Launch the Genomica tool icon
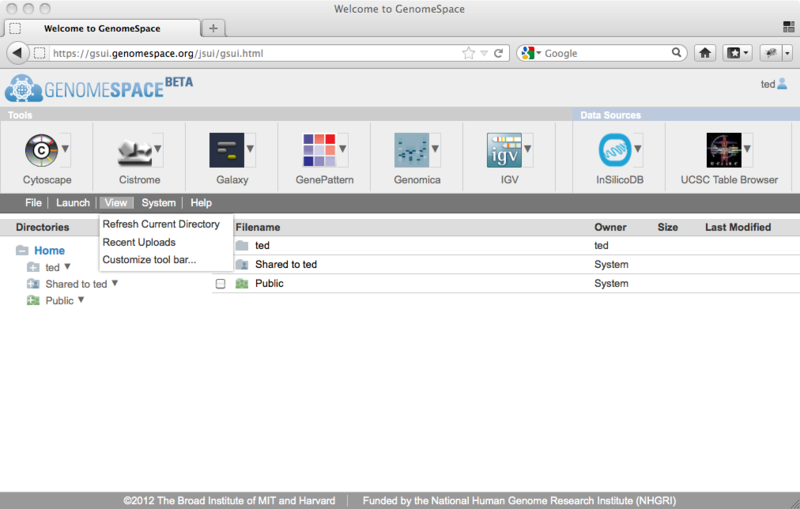The width and height of the screenshot is (800, 509). tap(411, 150)
